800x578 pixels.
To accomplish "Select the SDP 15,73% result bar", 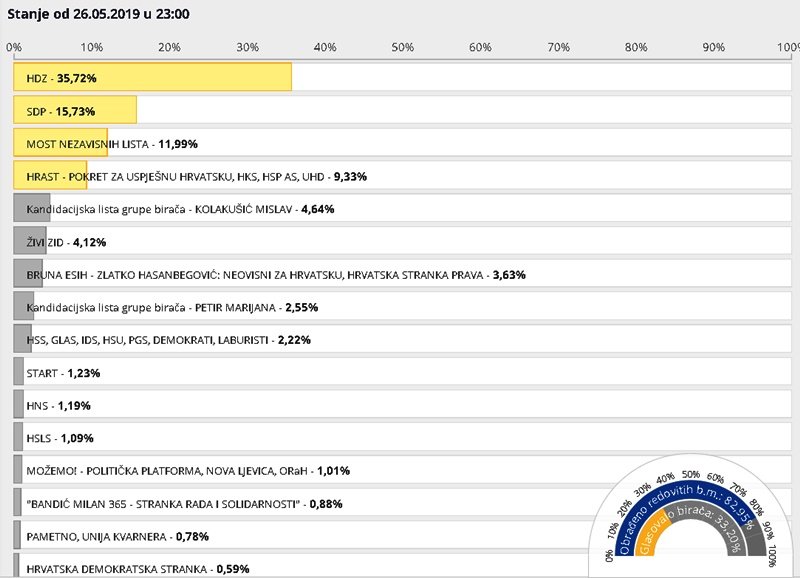I will [75, 110].
